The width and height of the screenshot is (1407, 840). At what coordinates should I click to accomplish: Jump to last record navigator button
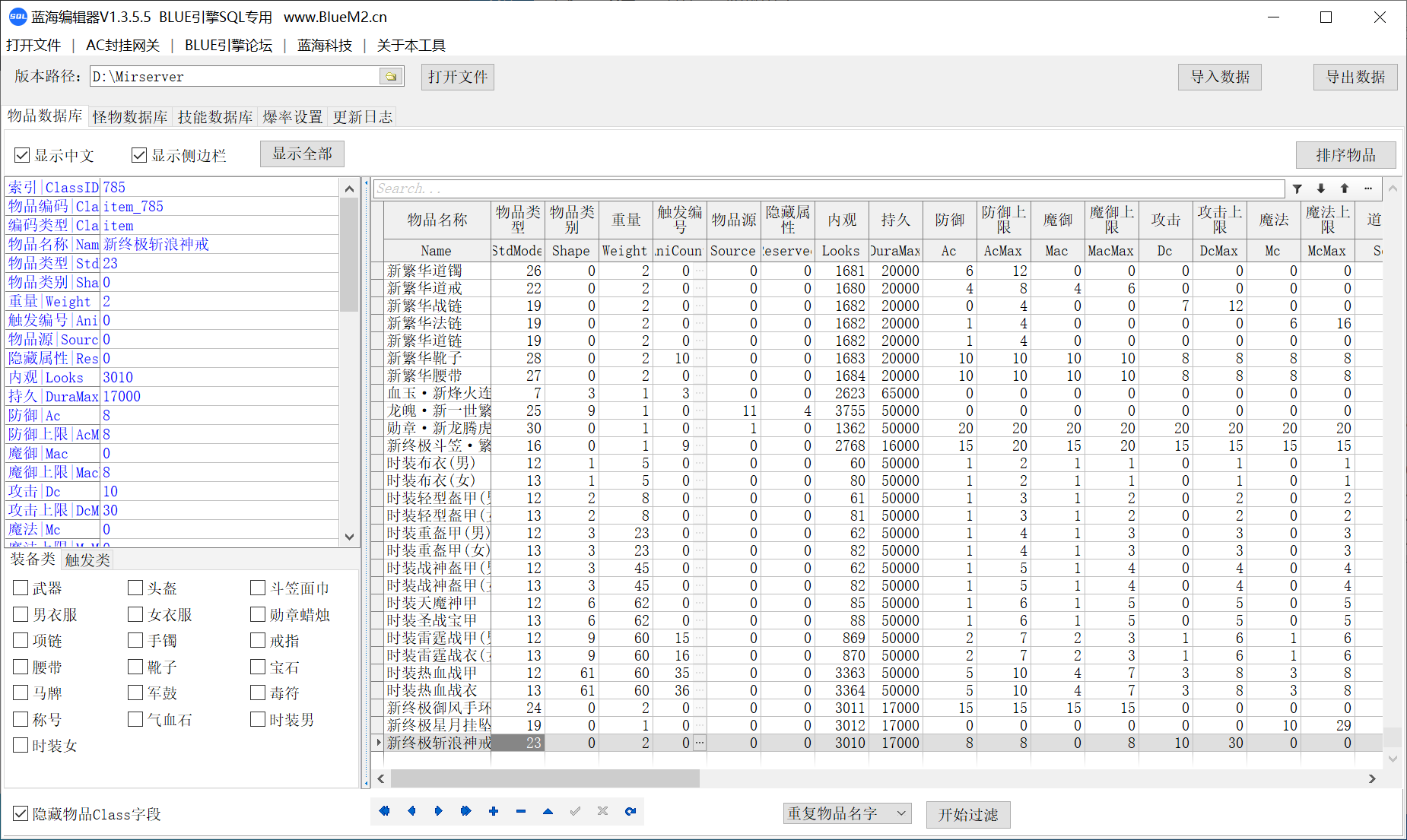coord(466,811)
